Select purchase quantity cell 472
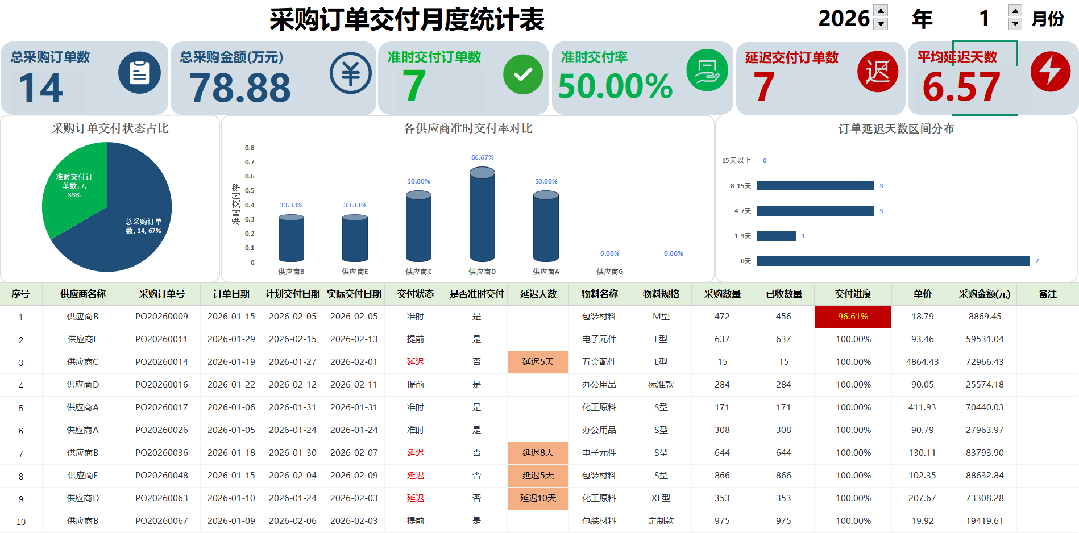1079x533 pixels. [722, 317]
